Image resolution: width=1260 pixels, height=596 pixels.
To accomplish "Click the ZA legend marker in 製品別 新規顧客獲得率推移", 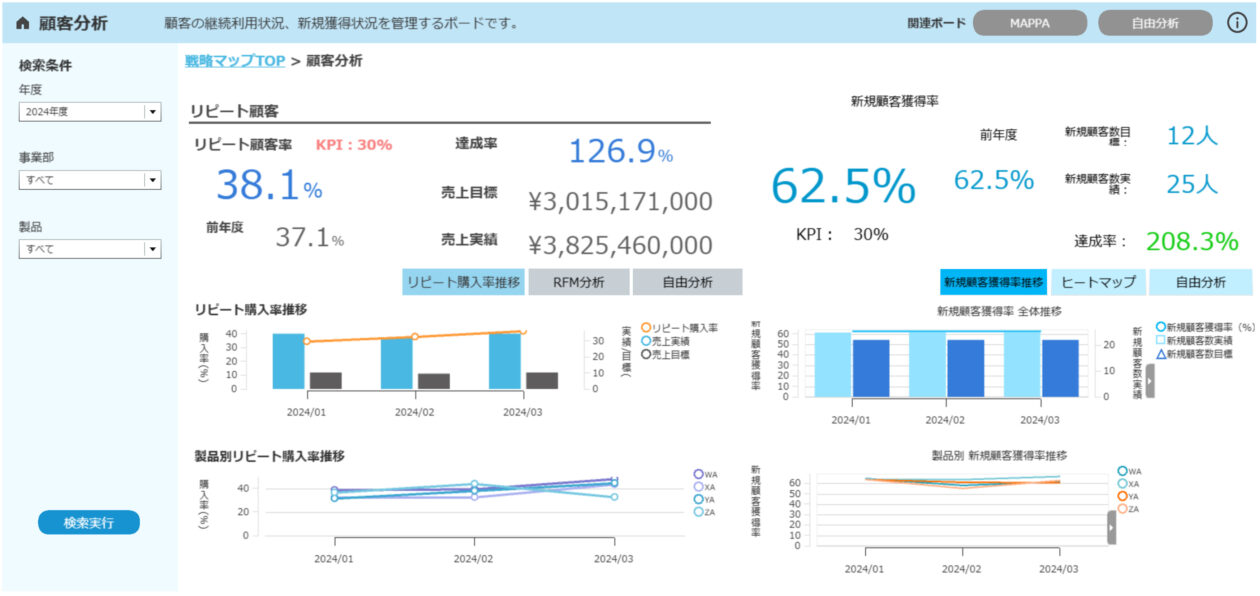I will 1122,509.
